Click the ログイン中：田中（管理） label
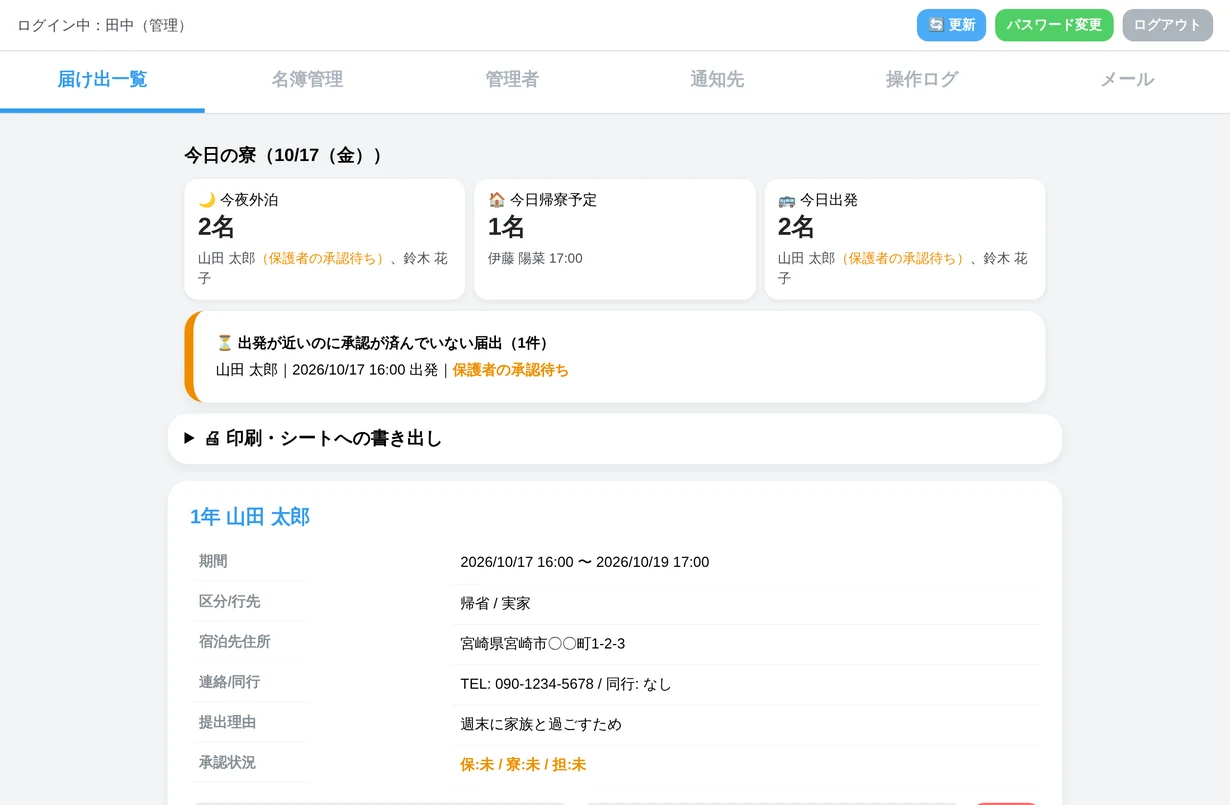The image size is (1230, 805). (102, 25)
